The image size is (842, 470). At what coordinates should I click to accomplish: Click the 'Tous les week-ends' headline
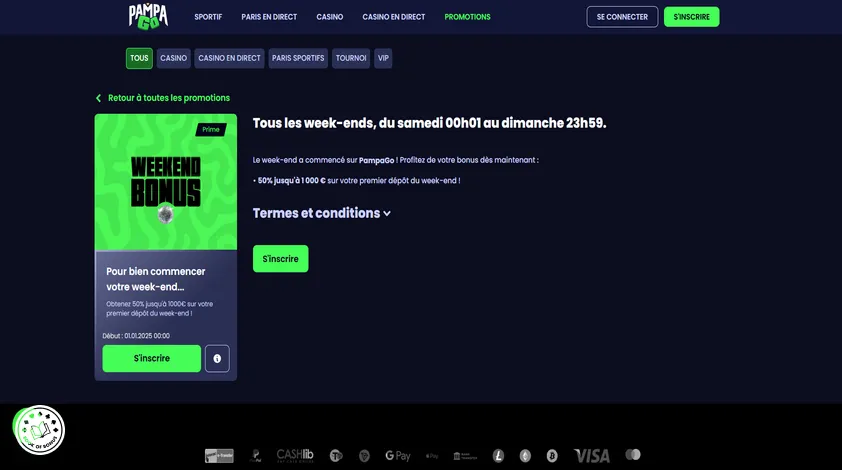click(x=430, y=123)
